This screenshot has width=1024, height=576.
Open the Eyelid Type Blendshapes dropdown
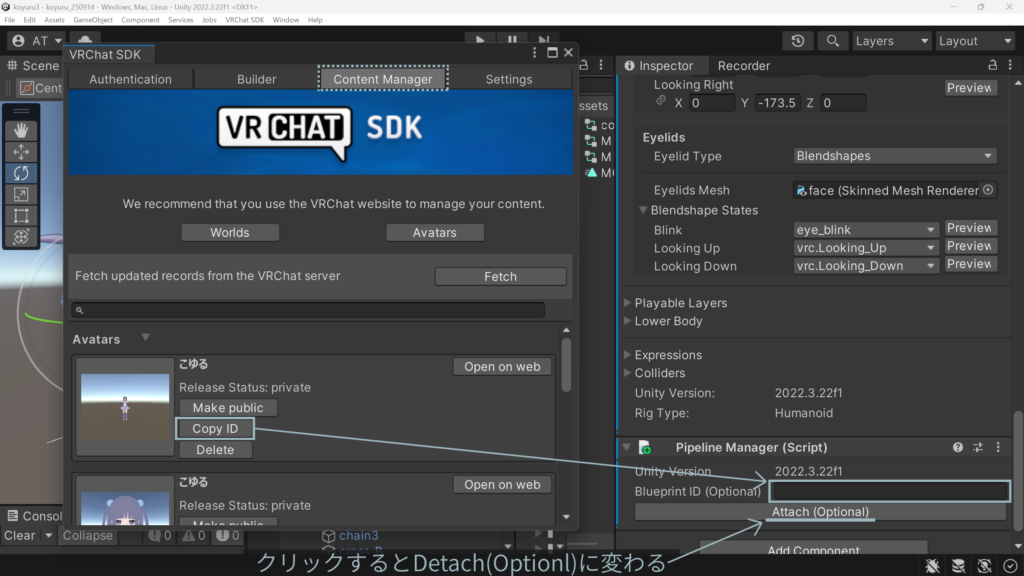click(x=894, y=156)
